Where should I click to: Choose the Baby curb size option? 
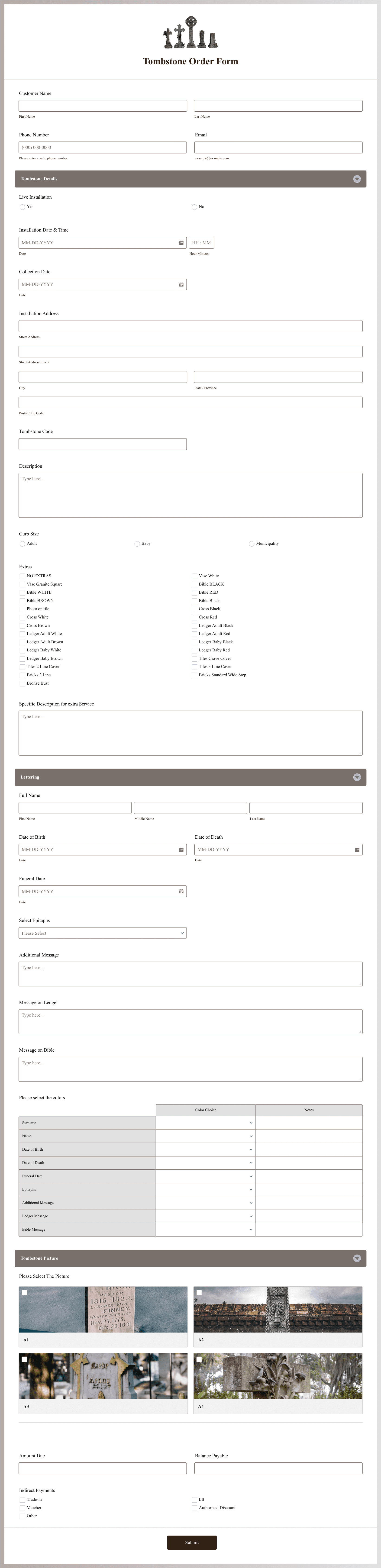pos(138,544)
